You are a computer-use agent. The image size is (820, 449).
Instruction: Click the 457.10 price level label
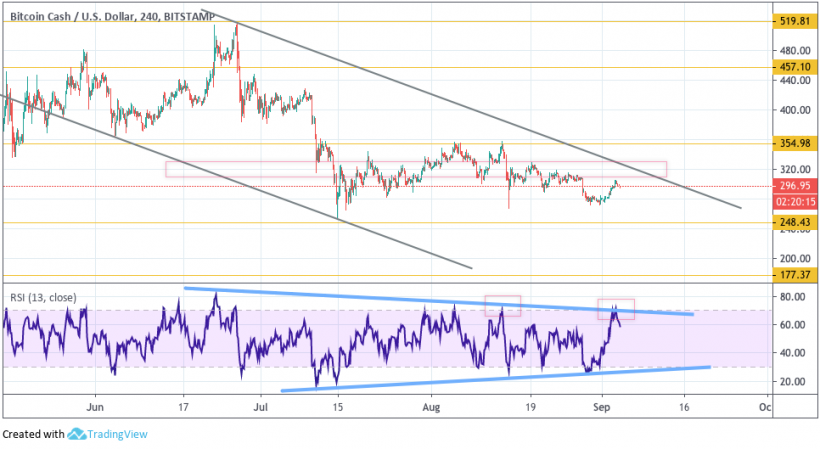tap(793, 67)
